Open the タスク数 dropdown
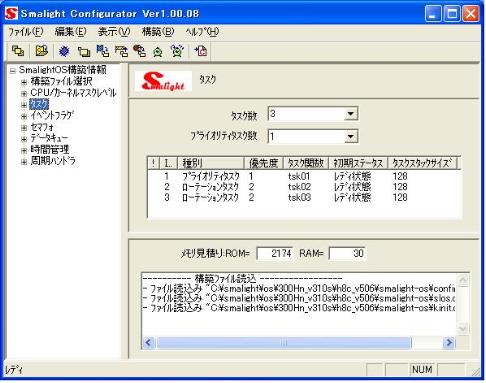 350,114
